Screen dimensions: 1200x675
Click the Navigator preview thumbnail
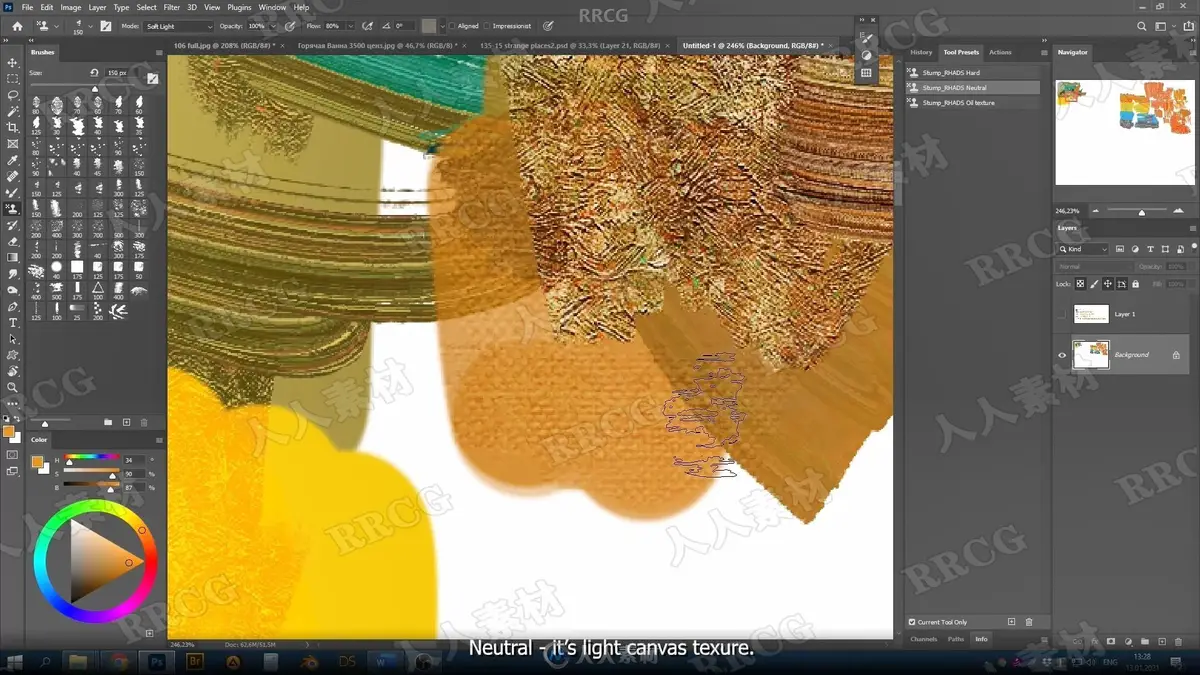1125,133
